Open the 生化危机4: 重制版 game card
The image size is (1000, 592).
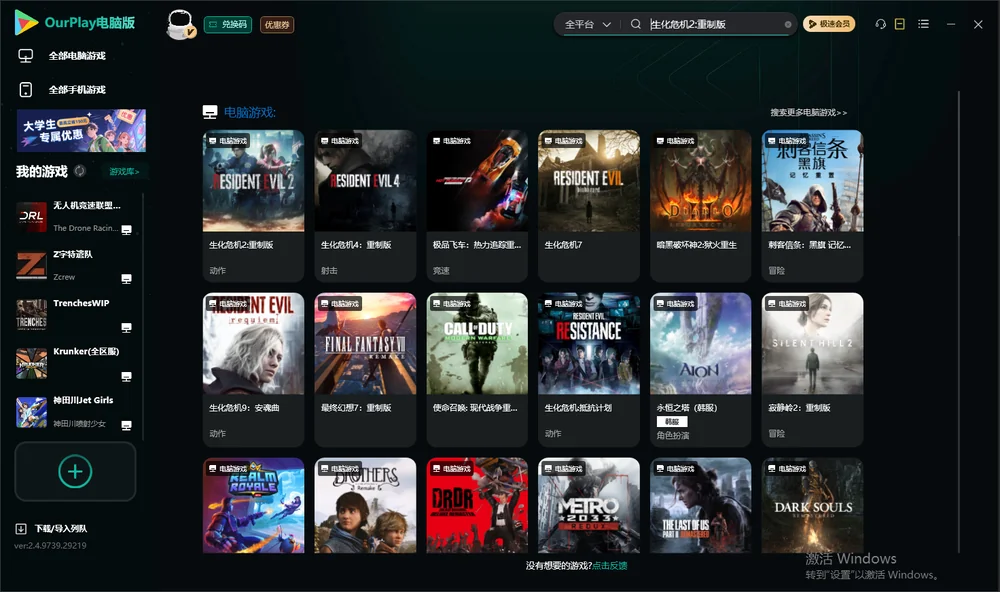click(x=365, y=205)
